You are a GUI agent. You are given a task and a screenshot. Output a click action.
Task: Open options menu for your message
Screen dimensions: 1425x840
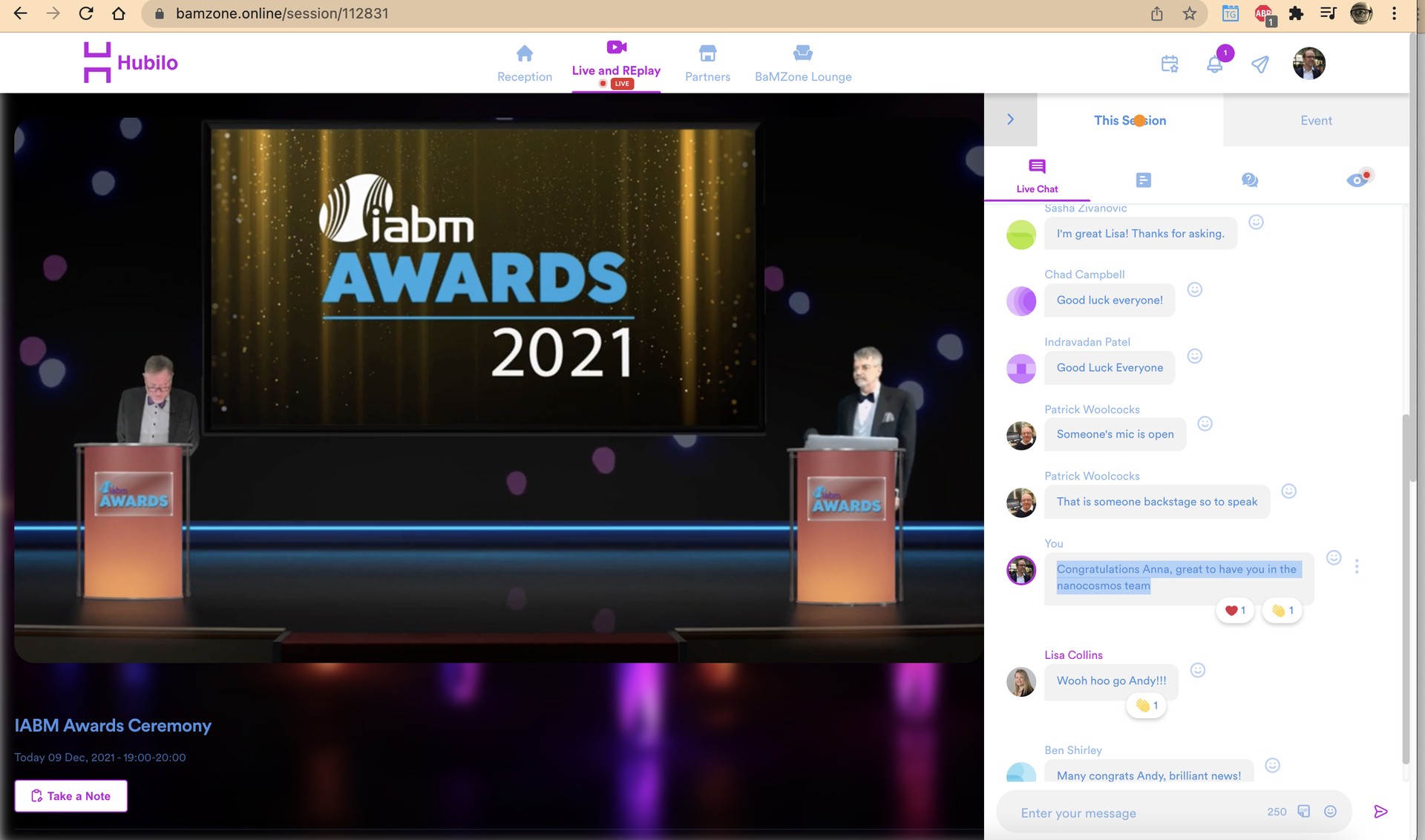pos(1357,566)
